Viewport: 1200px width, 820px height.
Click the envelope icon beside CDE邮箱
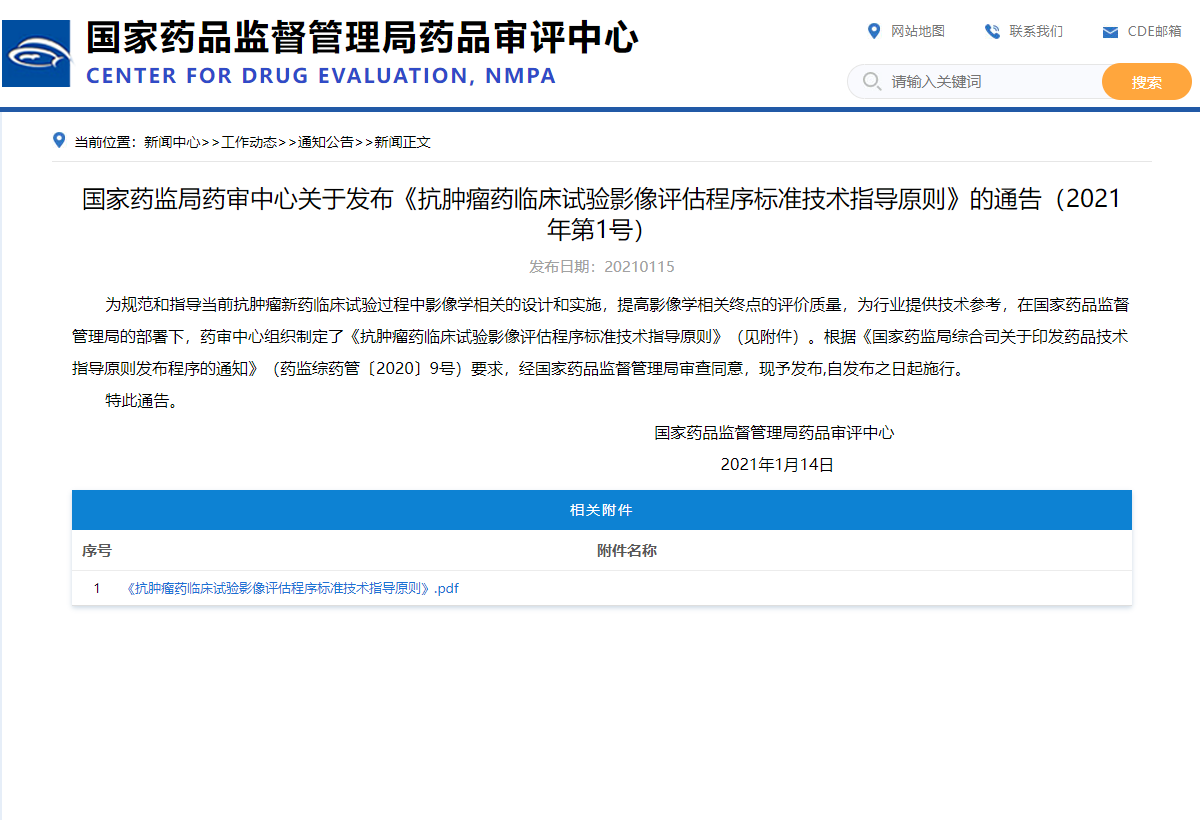tap(1110, 32)
